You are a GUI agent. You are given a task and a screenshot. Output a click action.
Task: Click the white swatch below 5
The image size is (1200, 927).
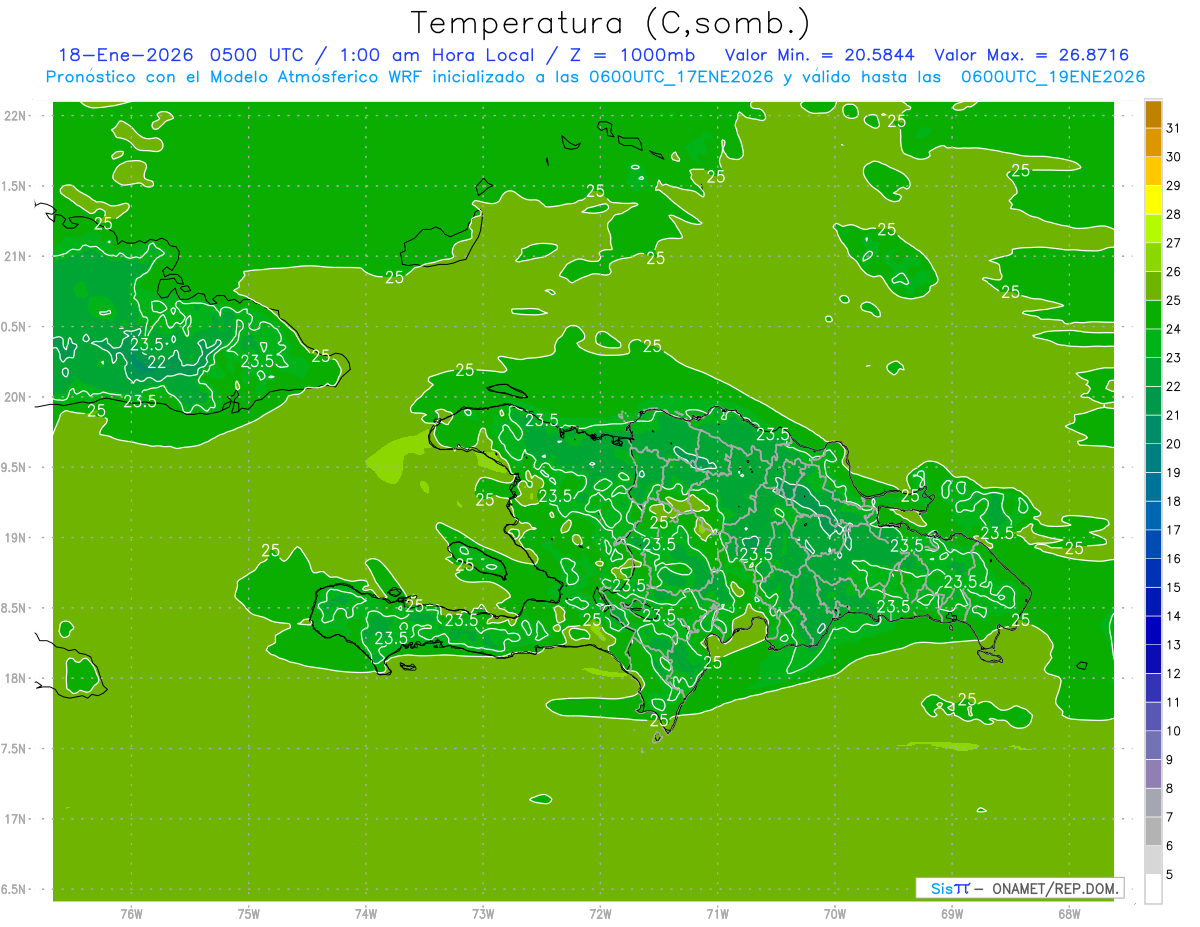click(1153, 889)
